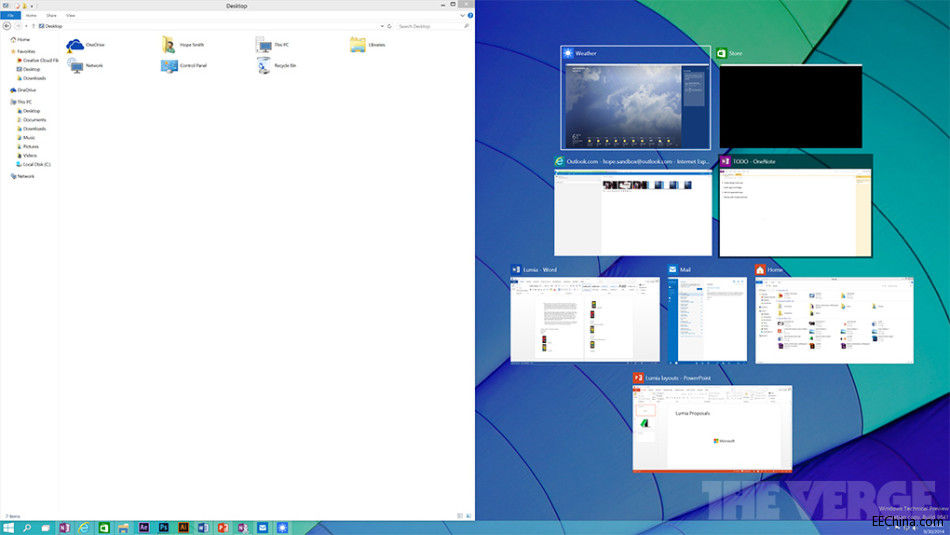Open Documents under This PC
The width and height of the screenshot is (950, 535).
pos(32,120)
